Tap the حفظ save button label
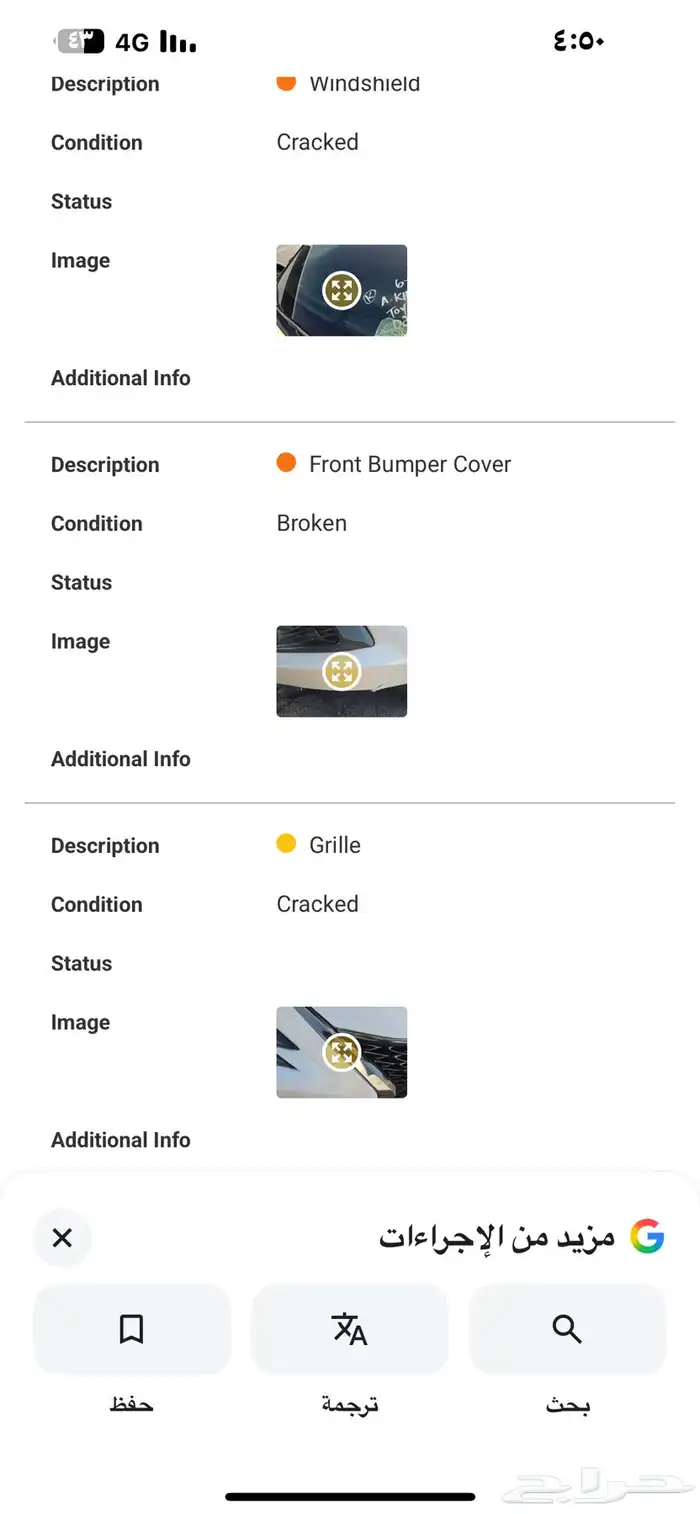 point(132,1405)
